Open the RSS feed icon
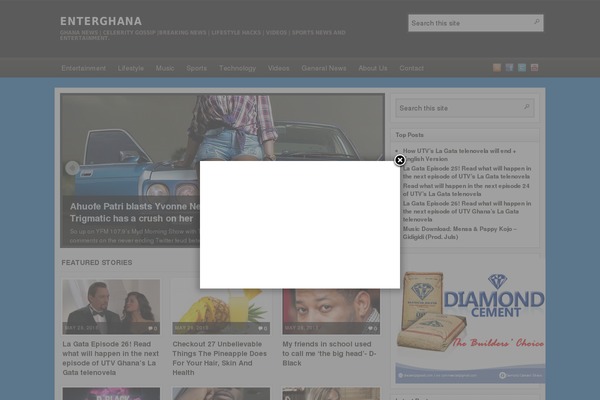The width and height of the screenshot is (600, 400). [x=497, y=68]
